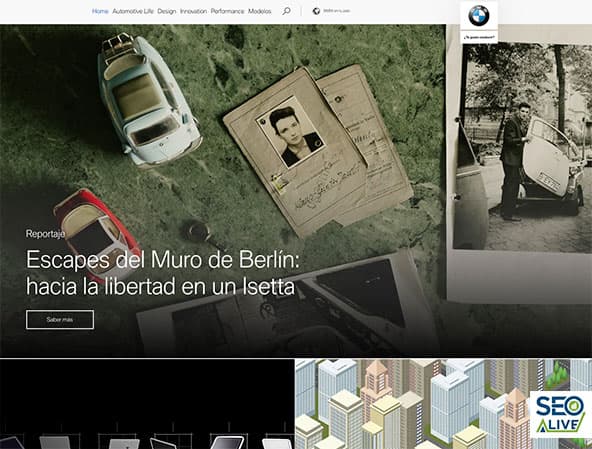
Task: Open the Performance navigation item
Action: click(x=227, y=11)
